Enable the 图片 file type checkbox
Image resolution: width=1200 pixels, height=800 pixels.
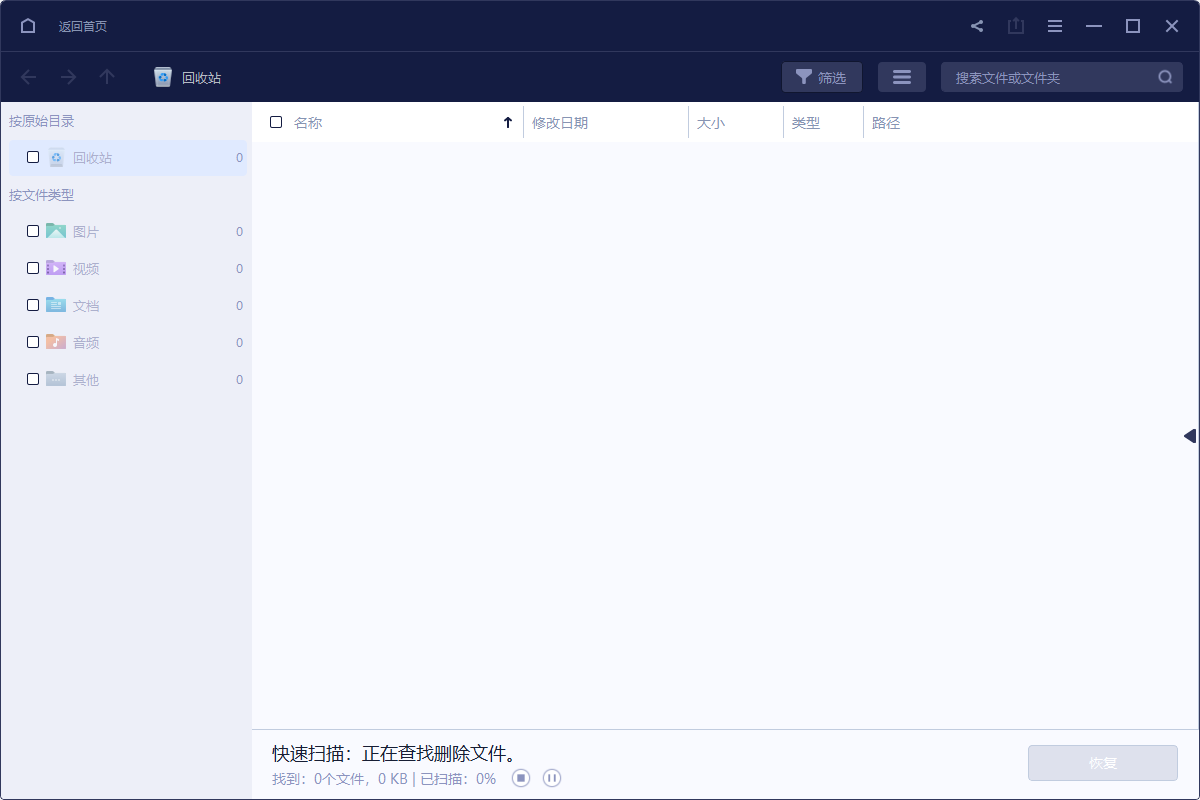32,230
